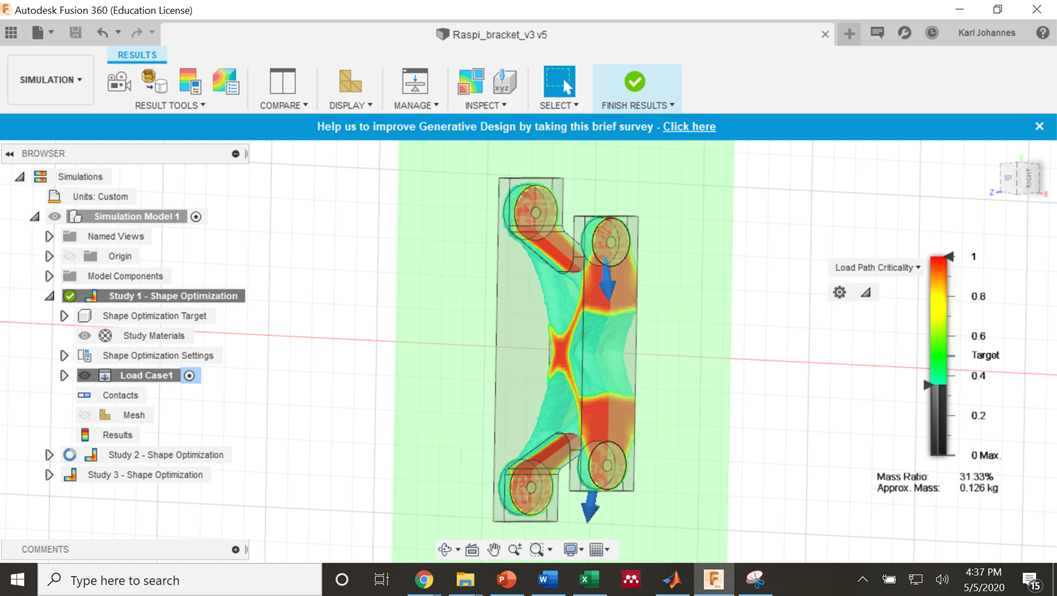1057x596 pixels.
Task: Click the Windows taskbar search box
Action: click(x=179, y=580)
